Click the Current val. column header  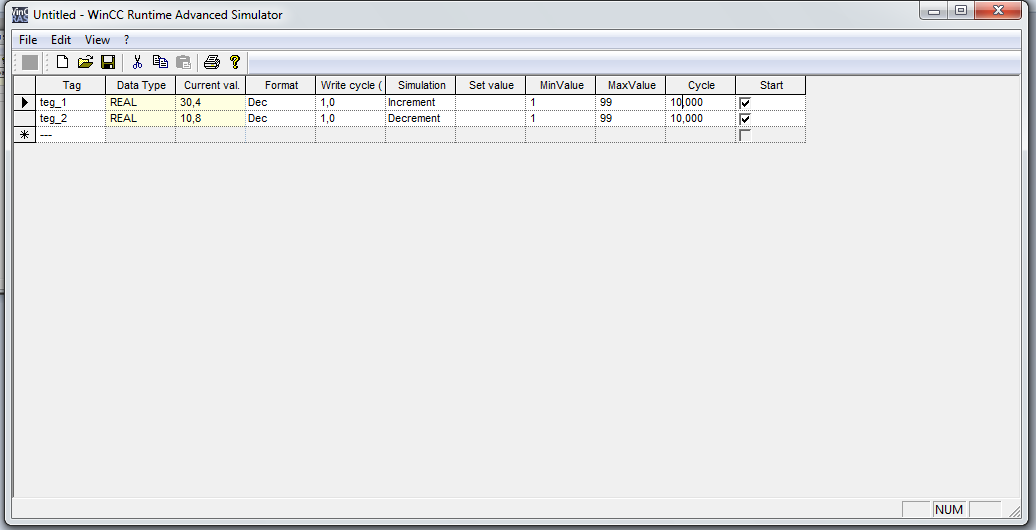[211, 85]
